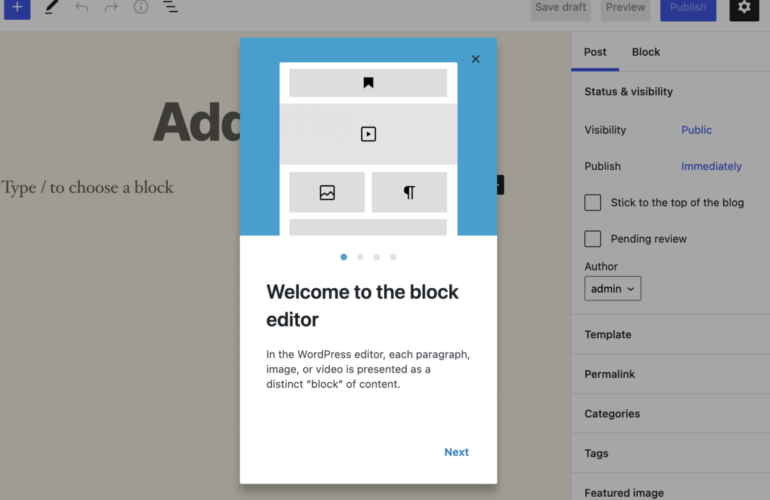Check the Pending review checkbox
Screen dimensions: 770x500
point(592,239)
